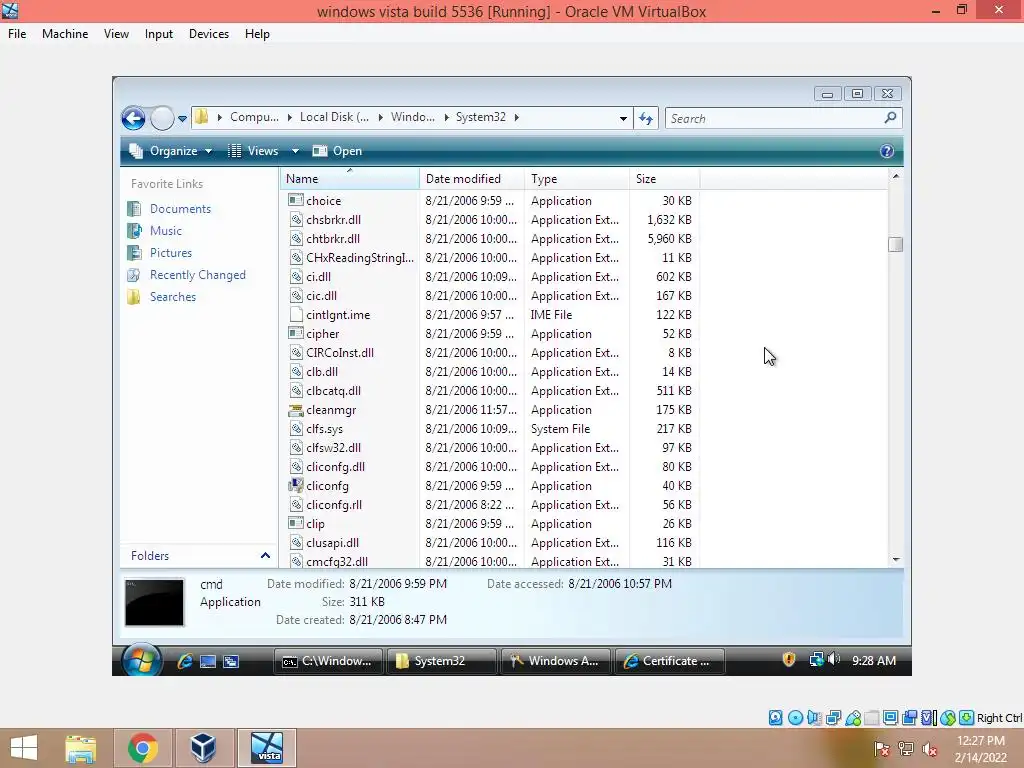Select file cic.dll by name

pos(321,295)
